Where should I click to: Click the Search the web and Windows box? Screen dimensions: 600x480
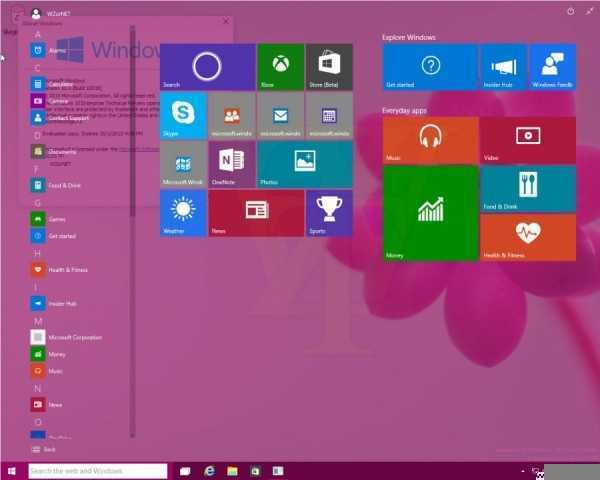[98, 471]
